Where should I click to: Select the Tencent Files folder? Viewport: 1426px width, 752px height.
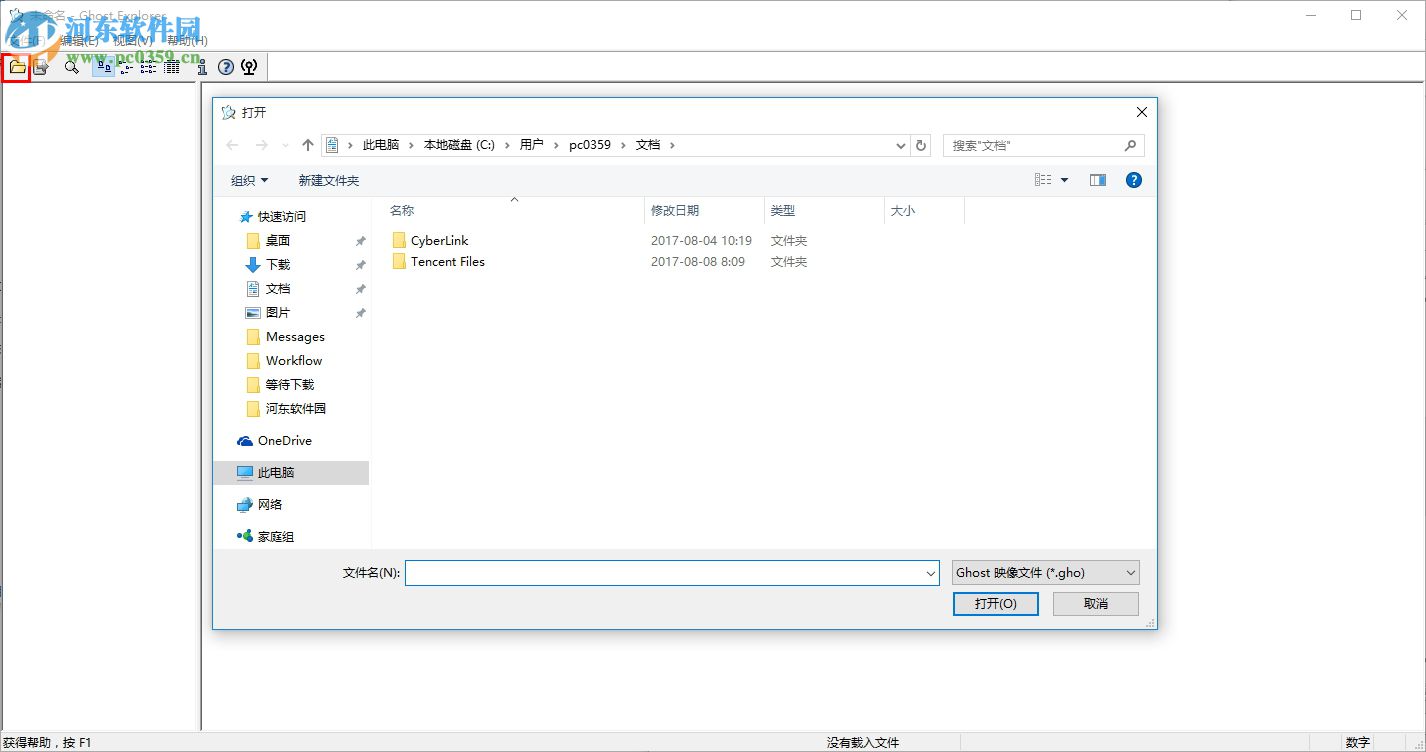(446, 262)
